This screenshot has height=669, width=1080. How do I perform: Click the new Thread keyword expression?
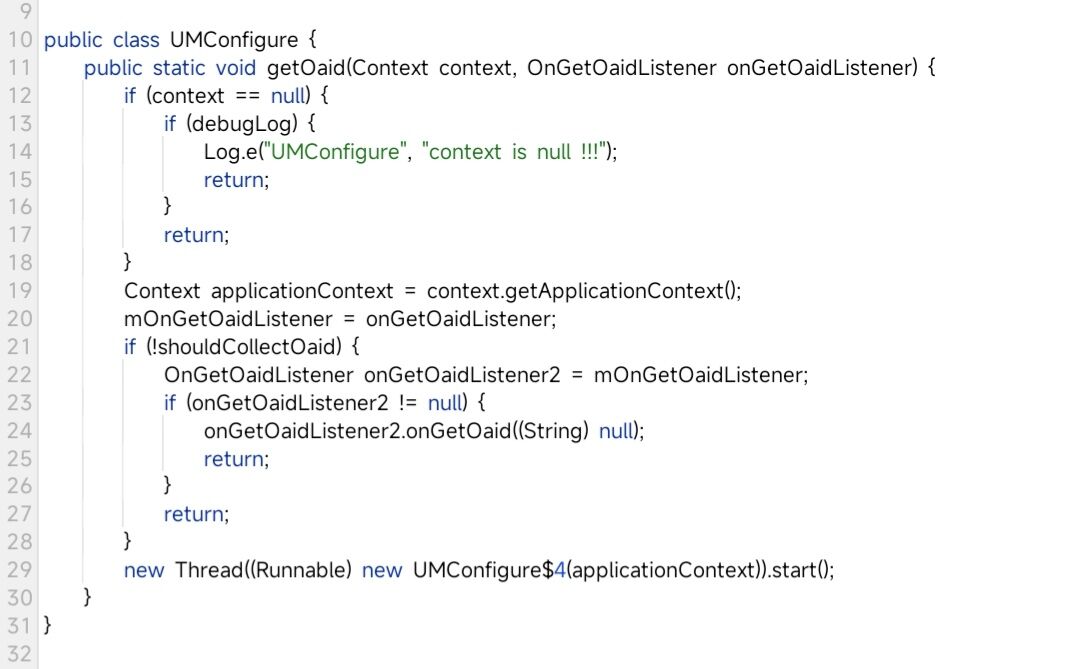coord(183,570)
